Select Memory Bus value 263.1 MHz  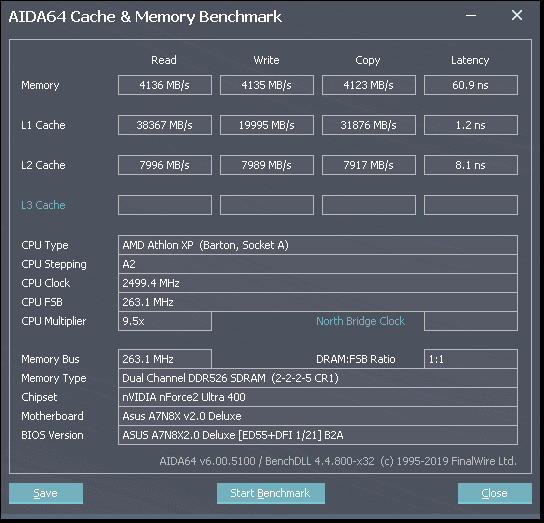pyautogui.click(x=165, y=359)
